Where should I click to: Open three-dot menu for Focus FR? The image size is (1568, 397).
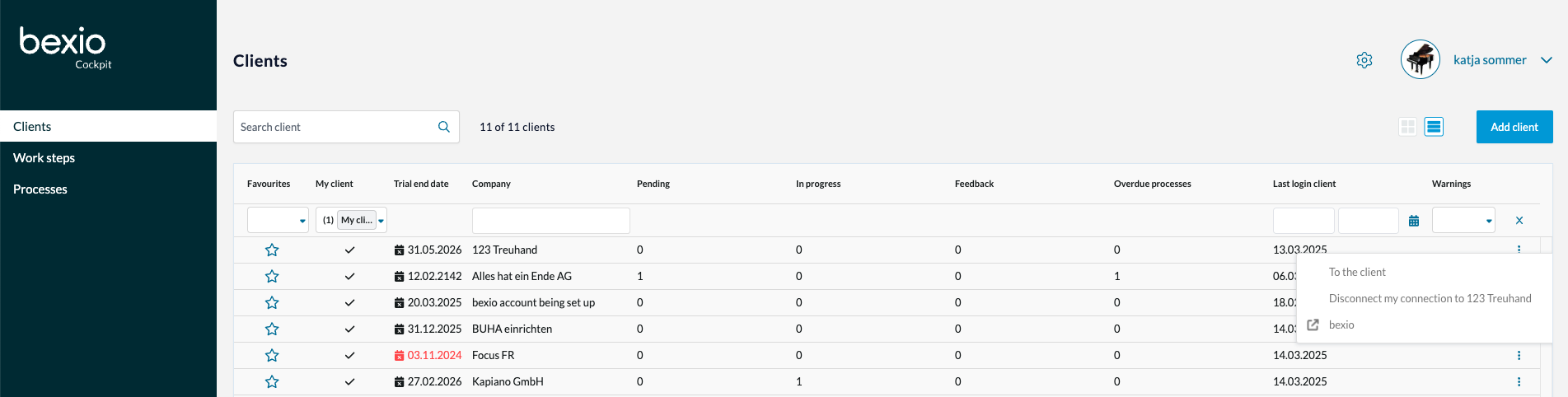(x=1519, y=356)
